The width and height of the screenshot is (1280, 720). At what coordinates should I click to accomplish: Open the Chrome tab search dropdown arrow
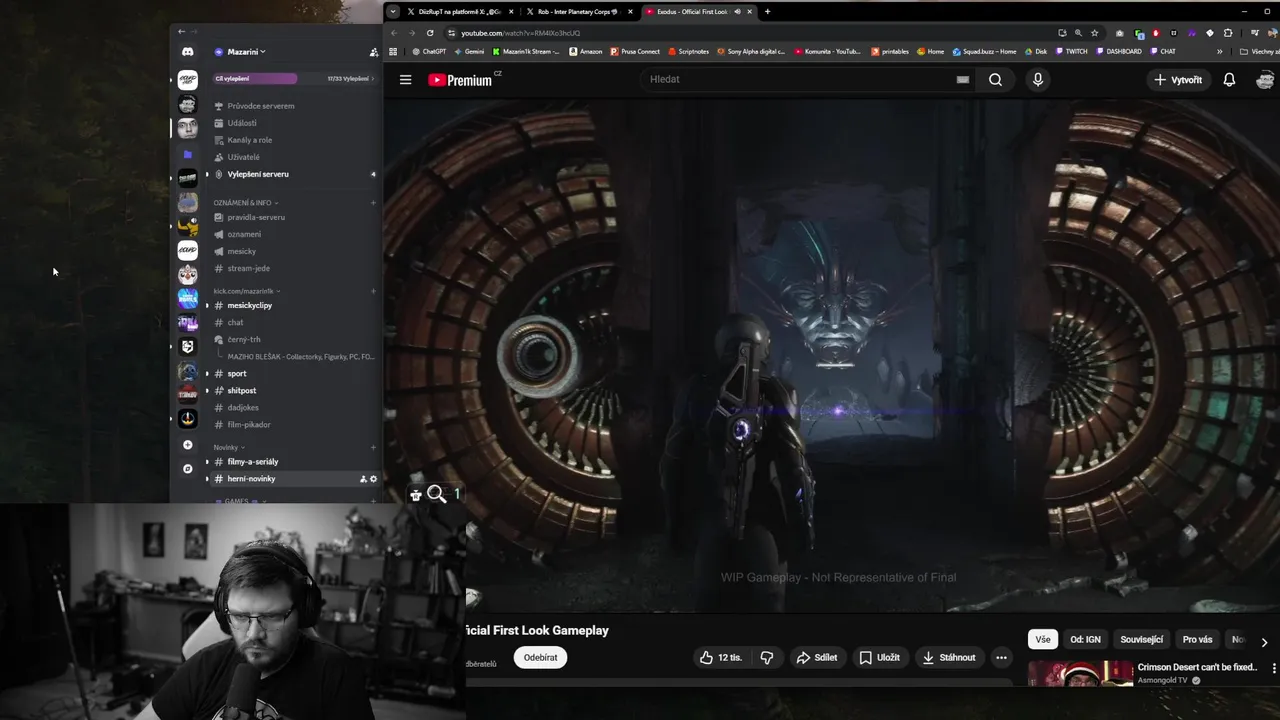393,11
